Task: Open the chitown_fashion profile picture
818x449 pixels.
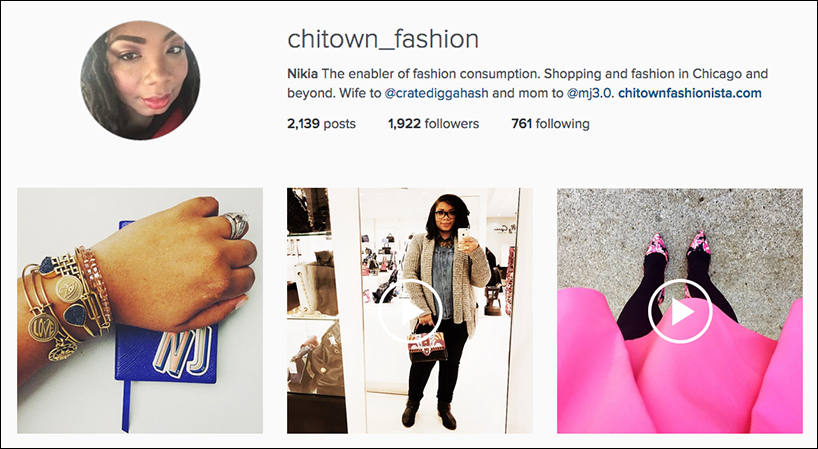Action: 140,80
